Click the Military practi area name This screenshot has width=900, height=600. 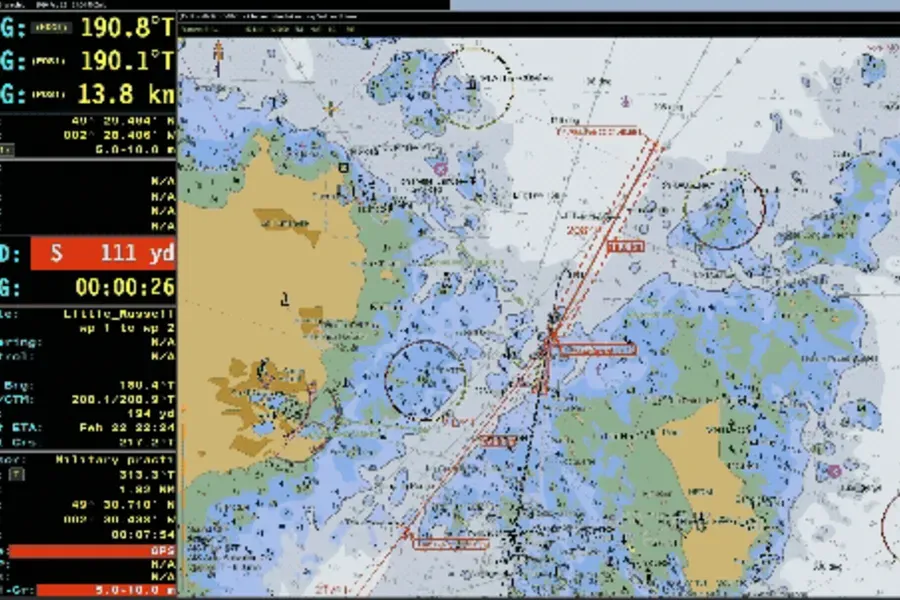[x=115, y=460]
